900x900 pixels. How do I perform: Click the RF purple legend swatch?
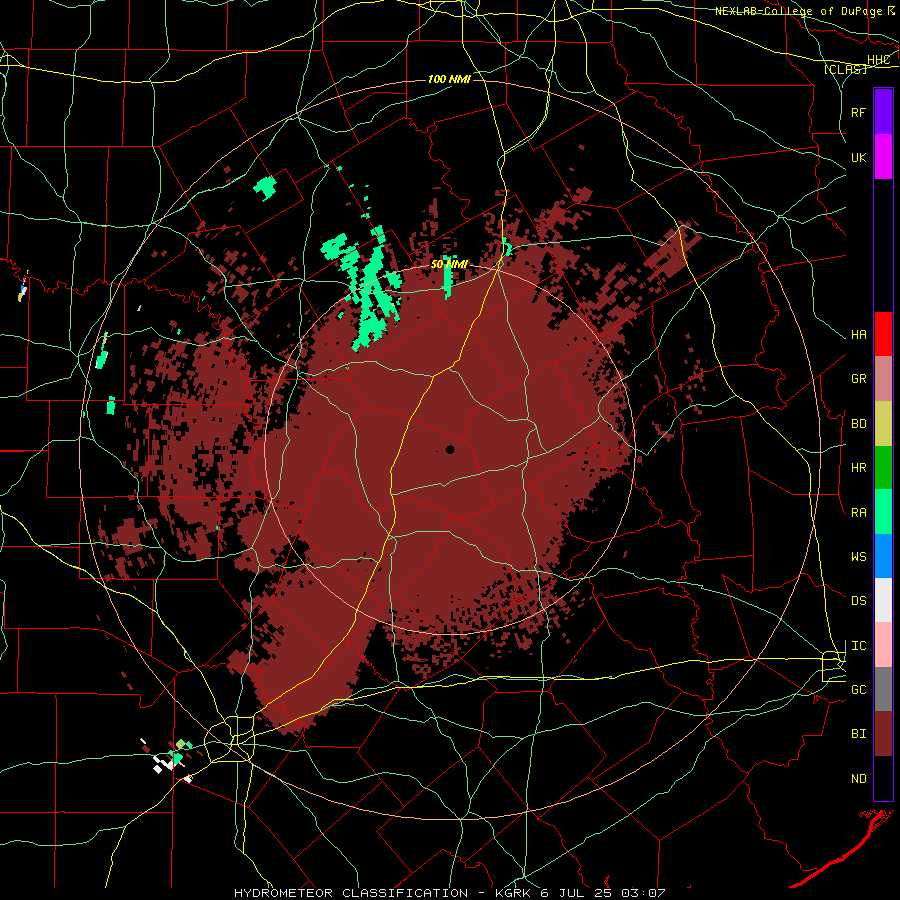click(x=883, y=112)
